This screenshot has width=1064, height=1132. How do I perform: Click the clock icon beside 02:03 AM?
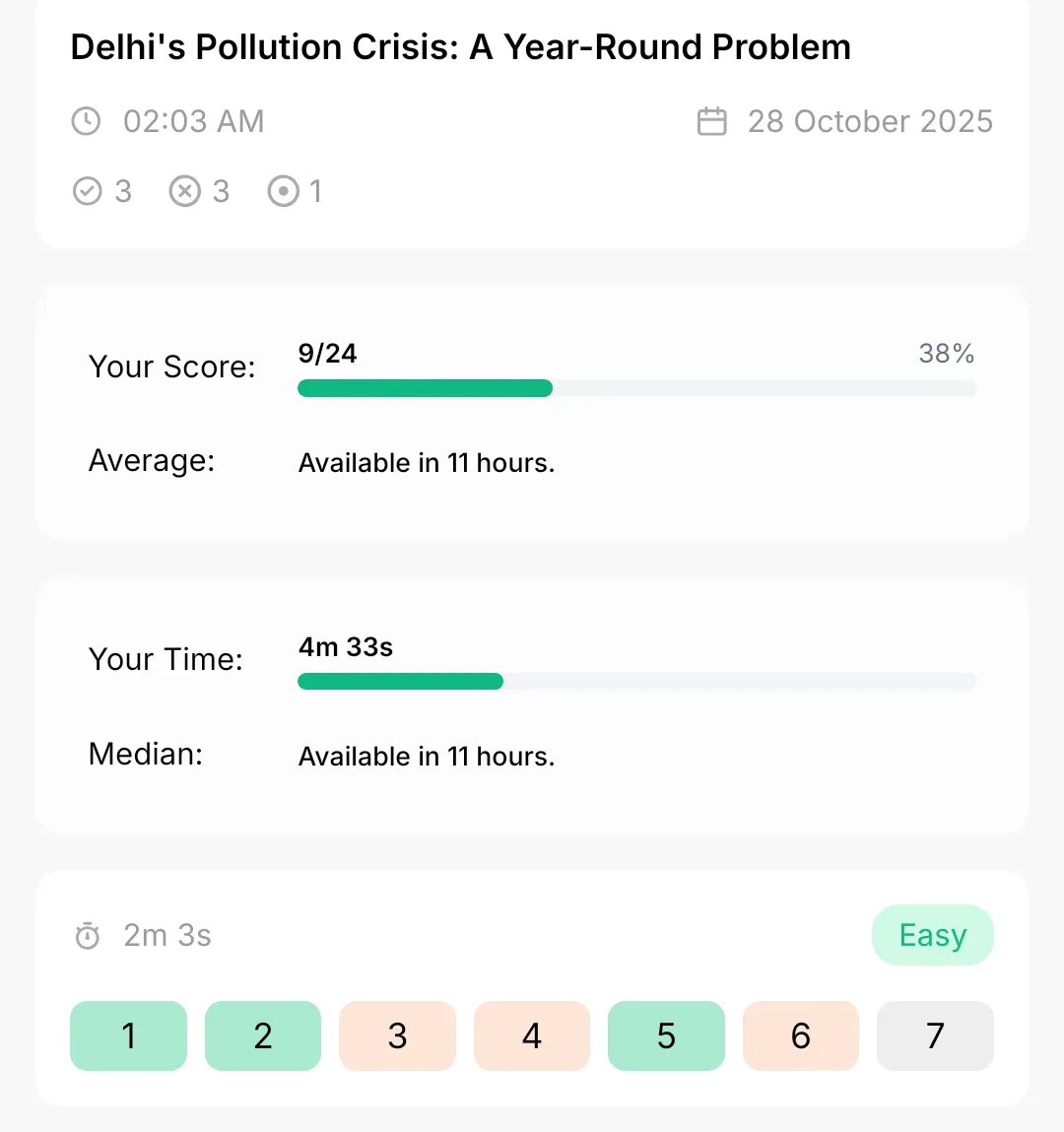point(86,121)
